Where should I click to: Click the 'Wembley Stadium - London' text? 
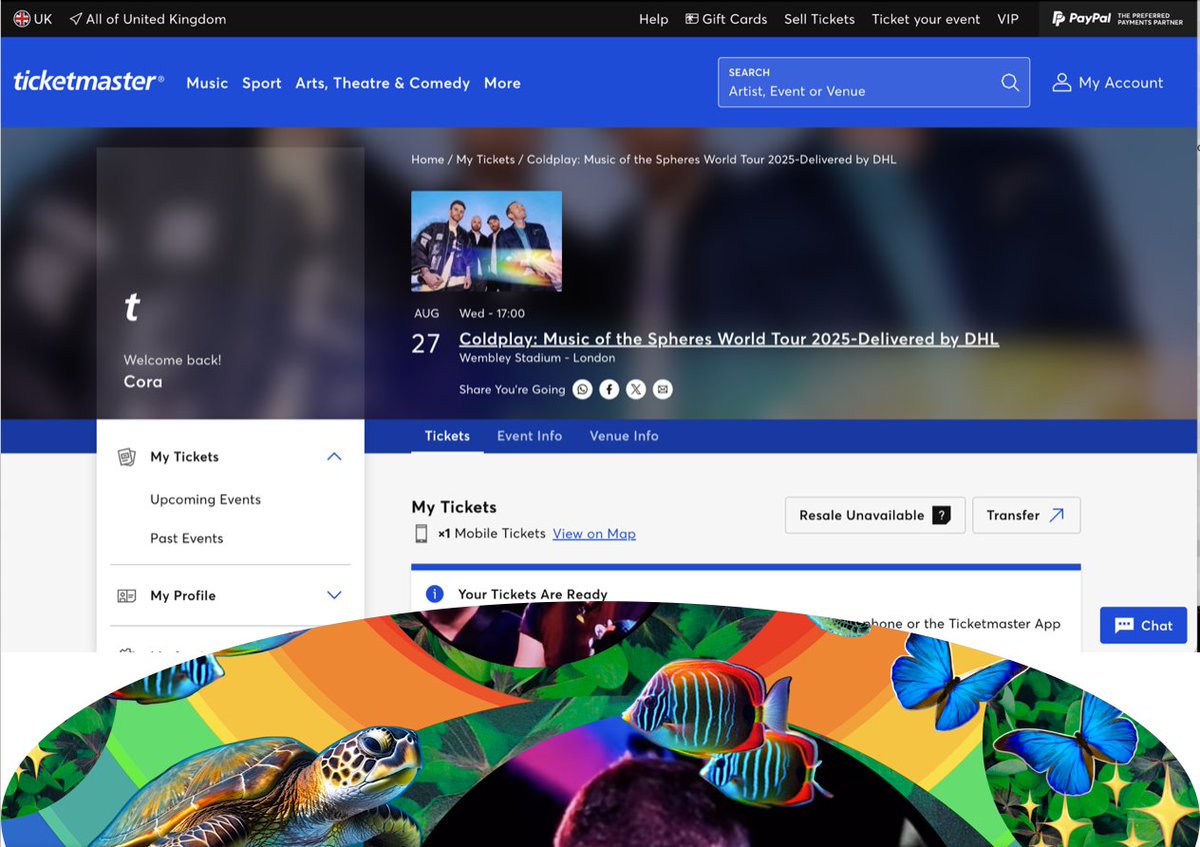point(537,358)
